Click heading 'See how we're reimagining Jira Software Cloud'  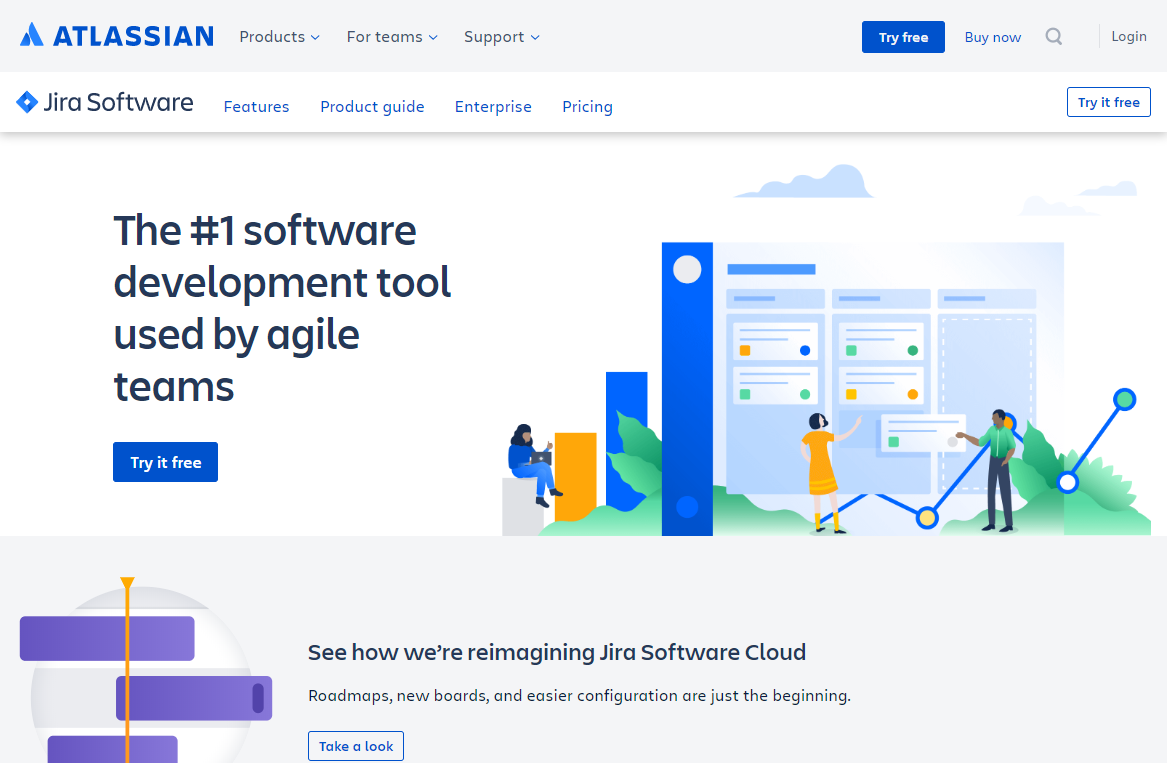[x=557, y=652]
